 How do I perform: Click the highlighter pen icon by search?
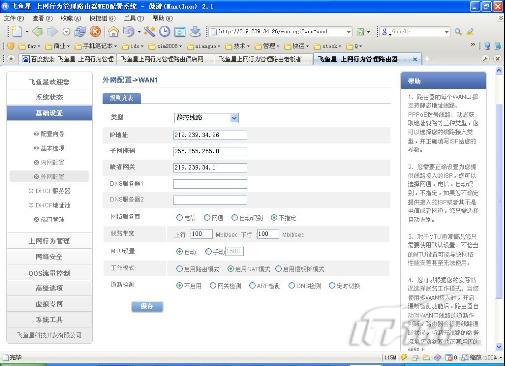pyautogui.click(x=470, y=32)
